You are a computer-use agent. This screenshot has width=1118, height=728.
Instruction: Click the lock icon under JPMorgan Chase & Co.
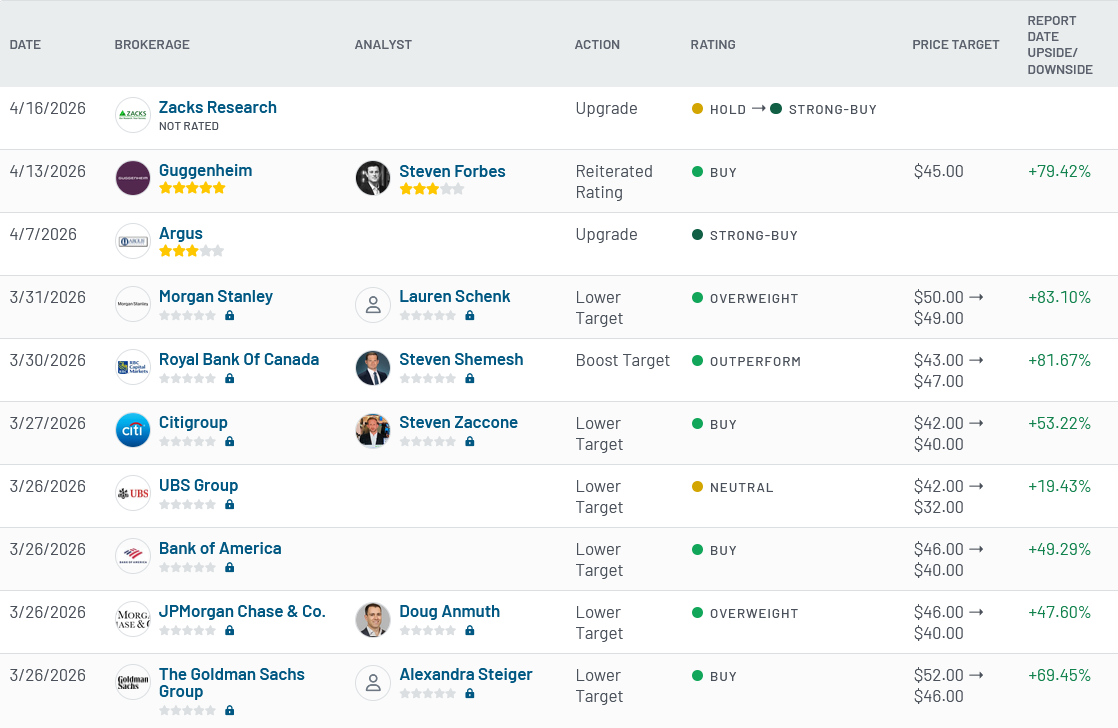point(230,630)
